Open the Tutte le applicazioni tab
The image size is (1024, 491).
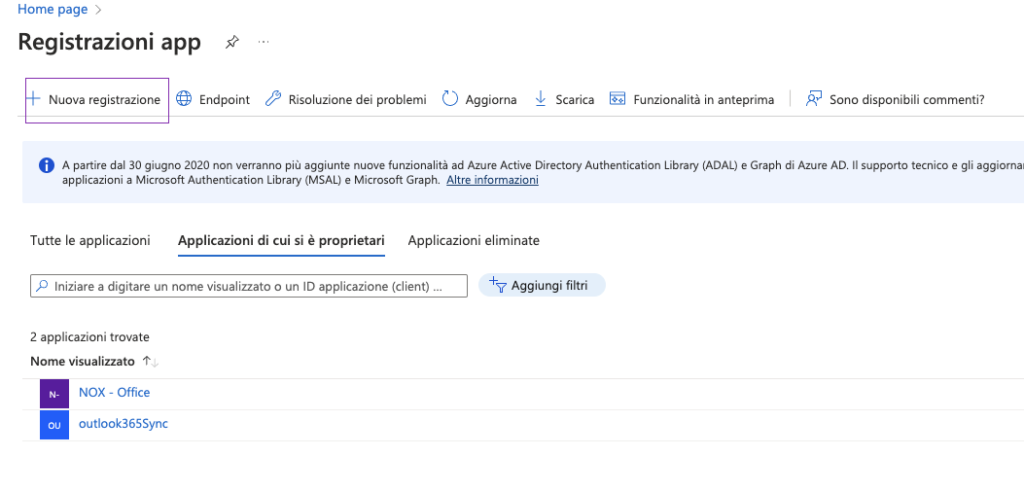(90, 240)
